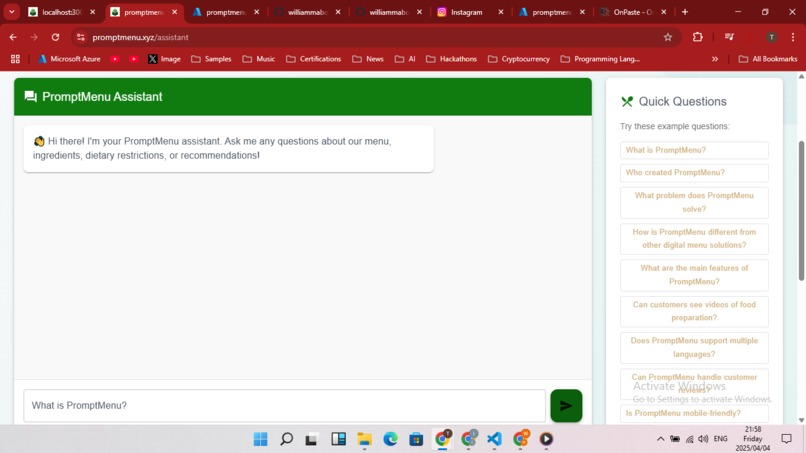Image resolution: width=806 pixels, height=453 pixels.
Task: Open File Explorer from taskbar
Action: [x=364, y=439]
